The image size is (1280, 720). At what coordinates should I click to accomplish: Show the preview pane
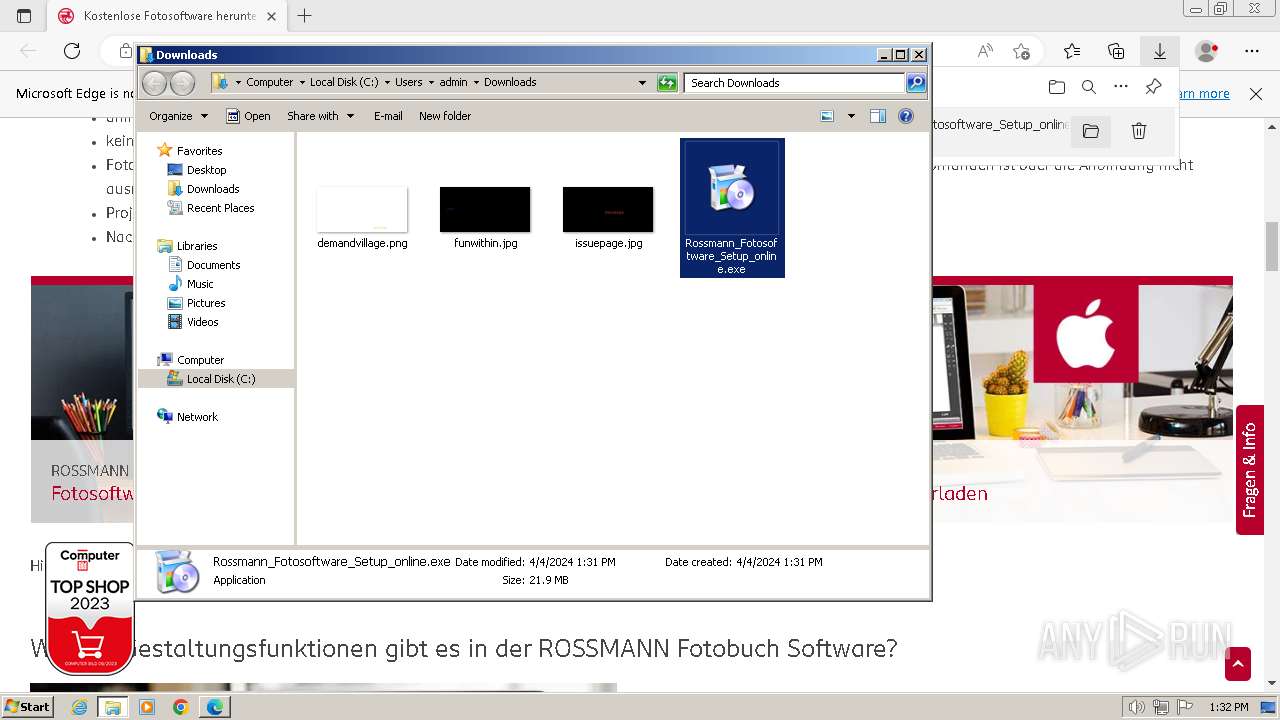tap(878, 116)
